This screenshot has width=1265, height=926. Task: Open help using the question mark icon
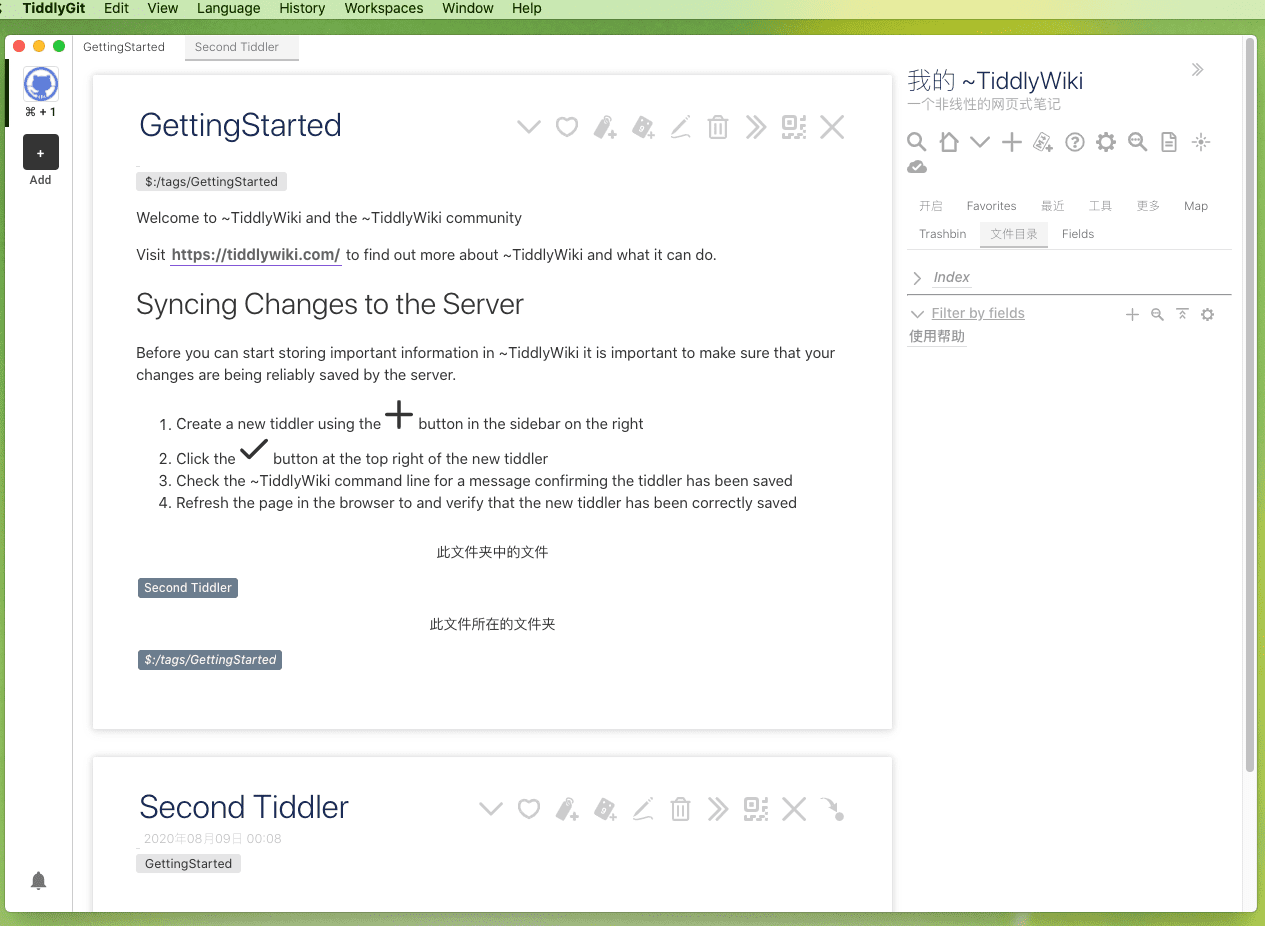pos(1074,141)
